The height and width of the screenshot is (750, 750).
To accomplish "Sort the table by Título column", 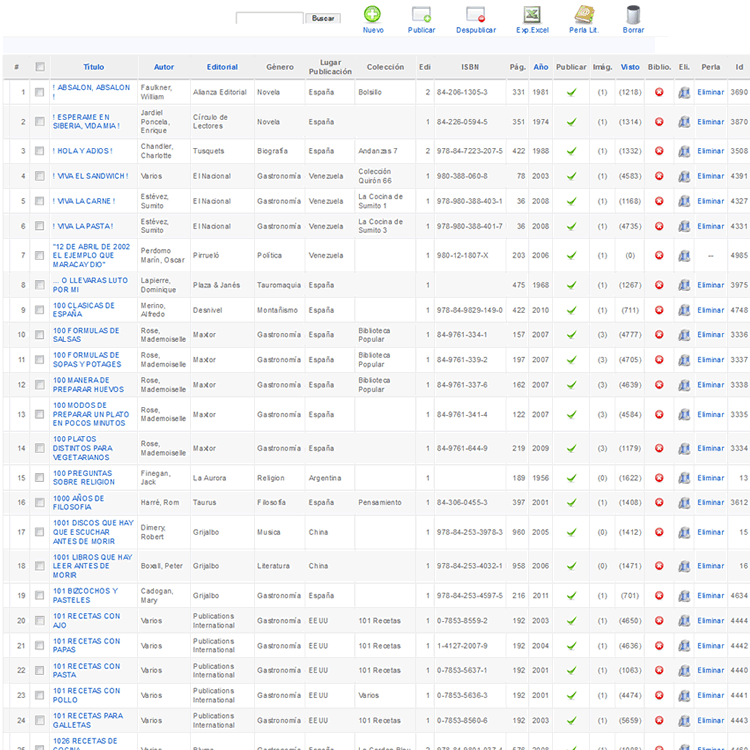I will pos(93,67).
